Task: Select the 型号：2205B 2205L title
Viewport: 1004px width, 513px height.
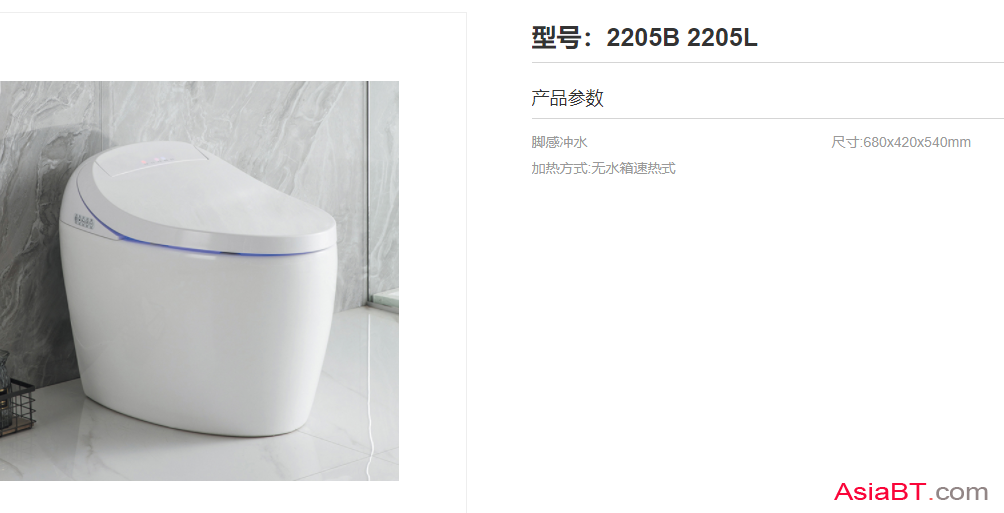Action: point(644,38)
